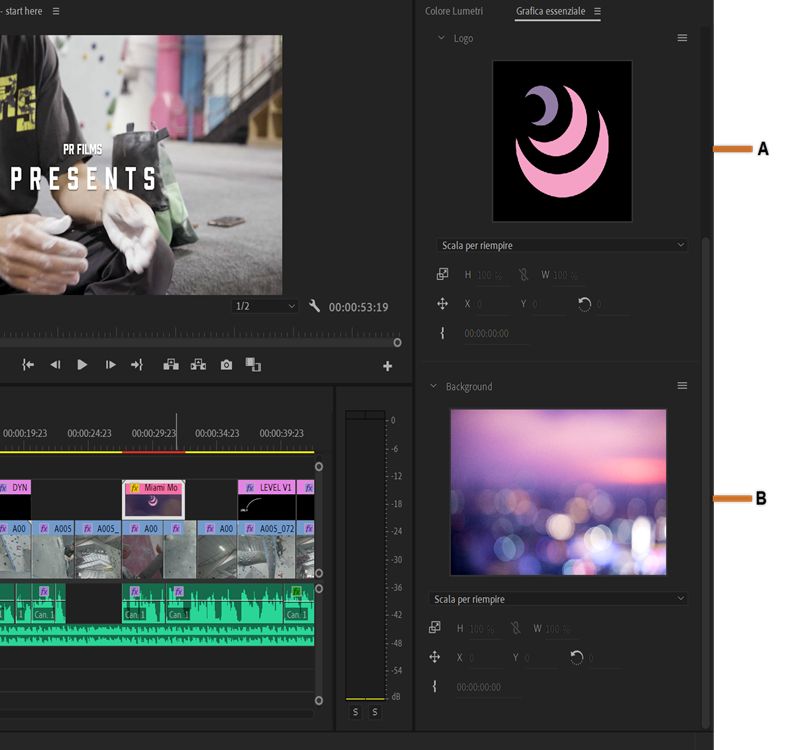Open Logo section hamburger menu
The width and height of the screenshot is (786, 750).
tap(682, 38)
